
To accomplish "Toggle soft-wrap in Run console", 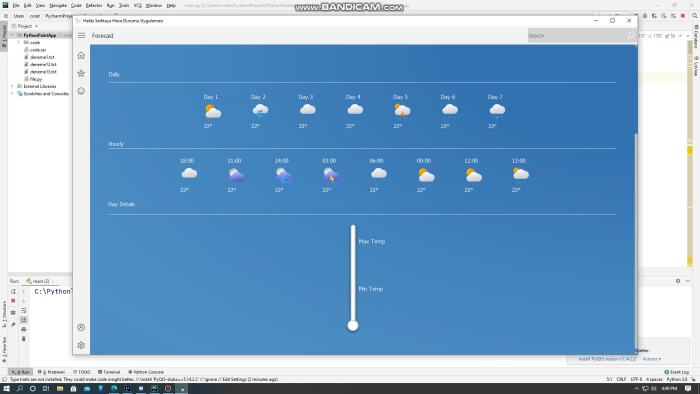I will tap(24, 311).
